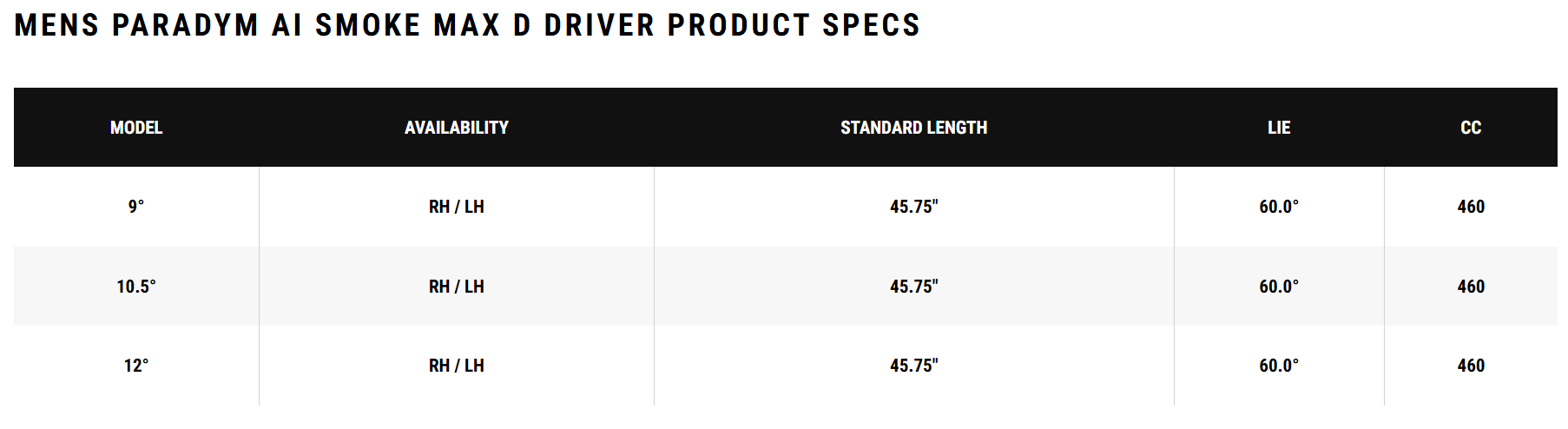Click the Product Specs page heading
This screenshot has width=1568, height=429.
point(467,25)
